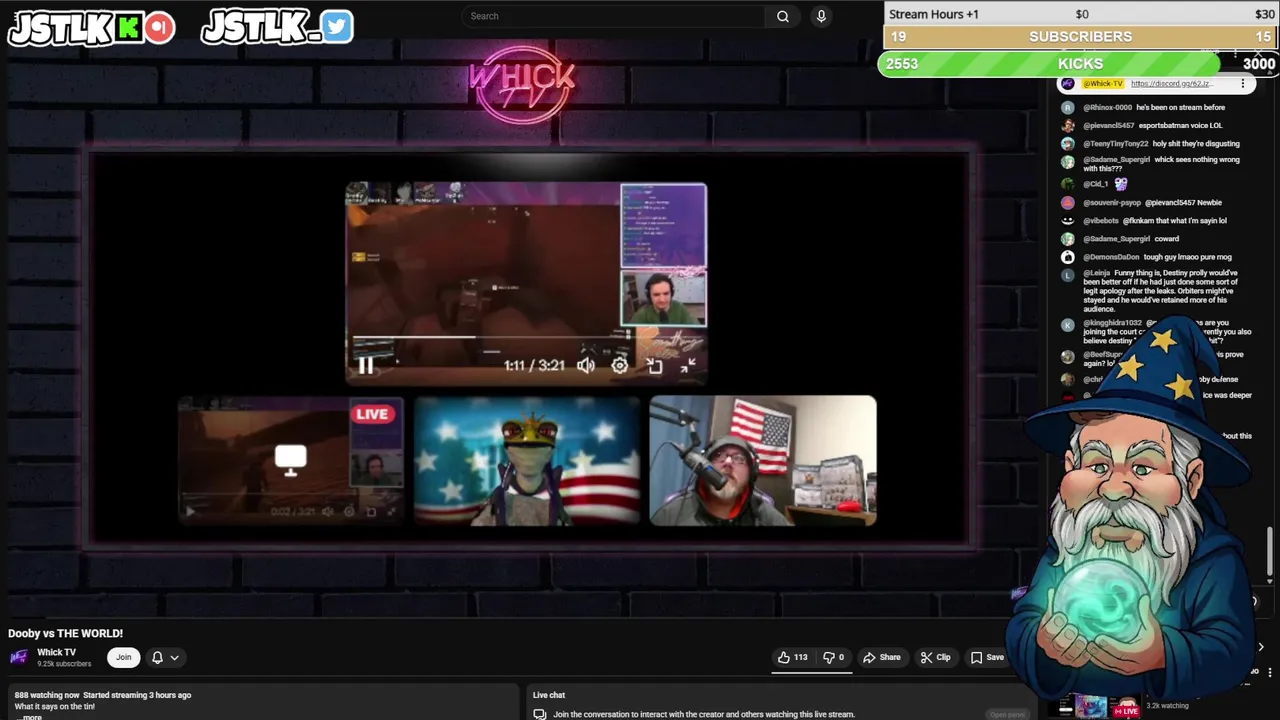
Task: Open the Whick TV channel avatar
Action: (x=19, y=657)
